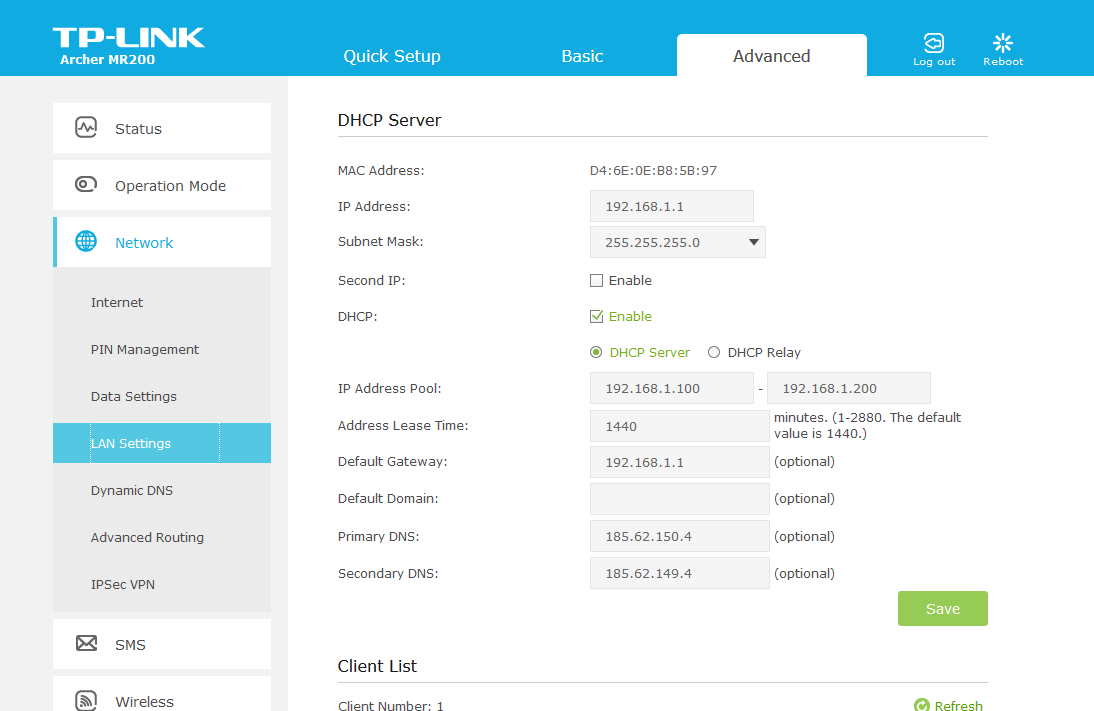Click the Network globe icon
Image resolution: width=1094 pixels, height=711 pixels.
[x=86, y=242]
